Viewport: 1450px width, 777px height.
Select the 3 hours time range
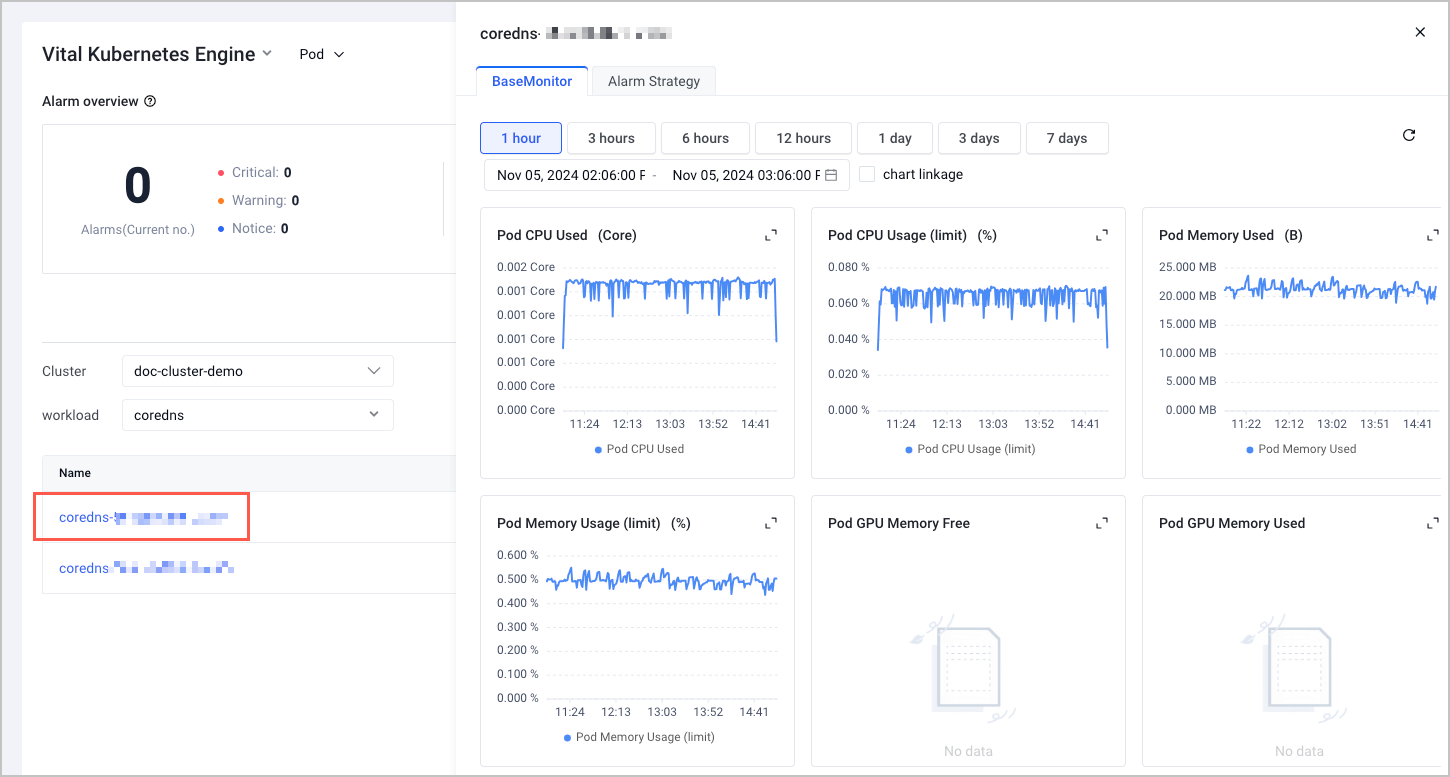(x=611, y=138)
